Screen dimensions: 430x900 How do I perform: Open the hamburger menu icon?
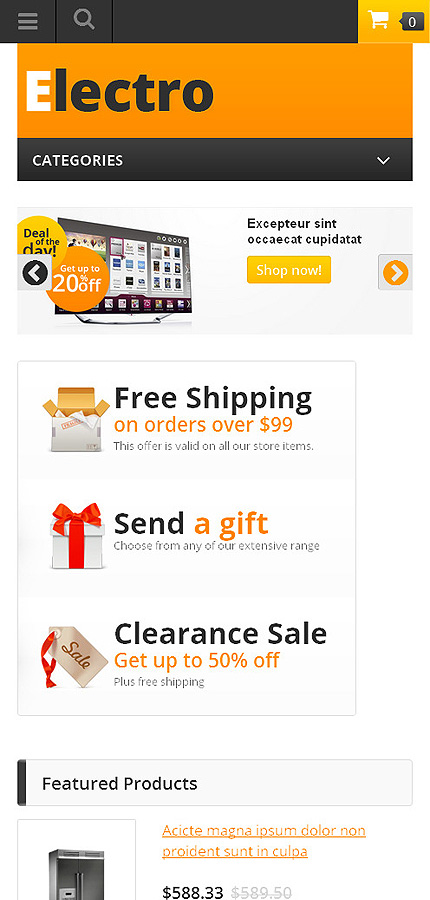pos(27,21)
